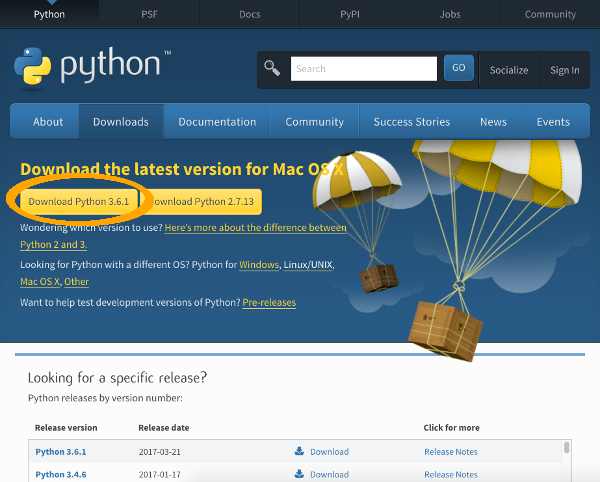600x482 pixels.
Task: Follow the Mac OS X link
Action: (40, 282)
